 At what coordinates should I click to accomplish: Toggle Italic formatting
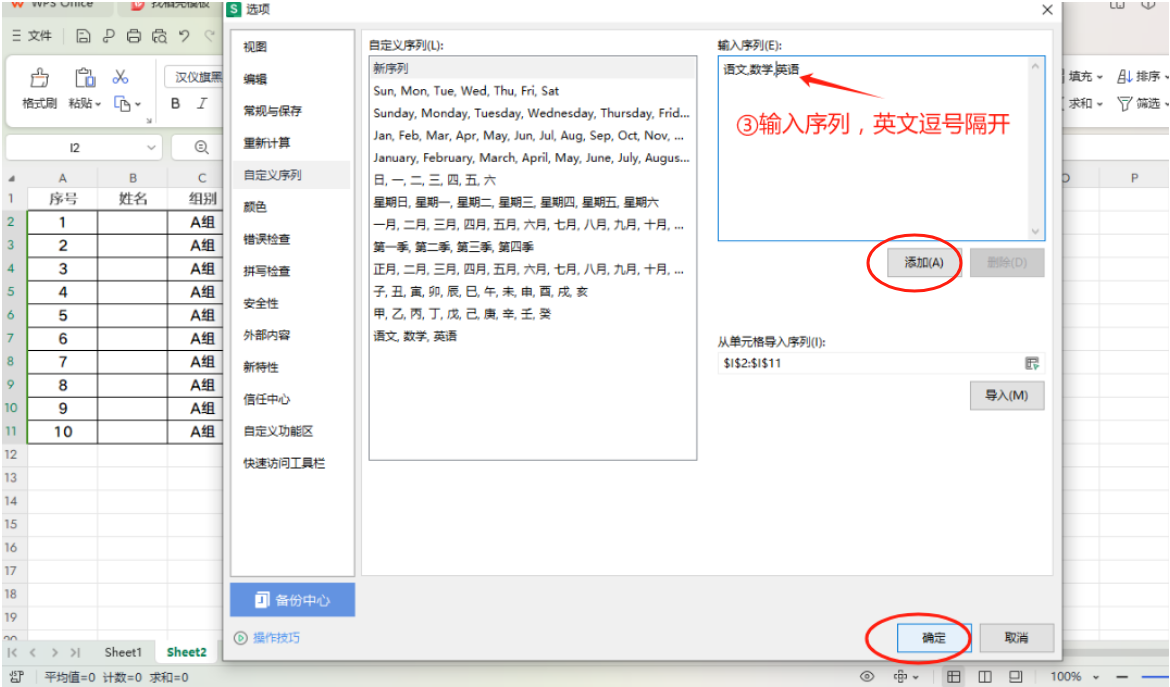tap(201, 104)
